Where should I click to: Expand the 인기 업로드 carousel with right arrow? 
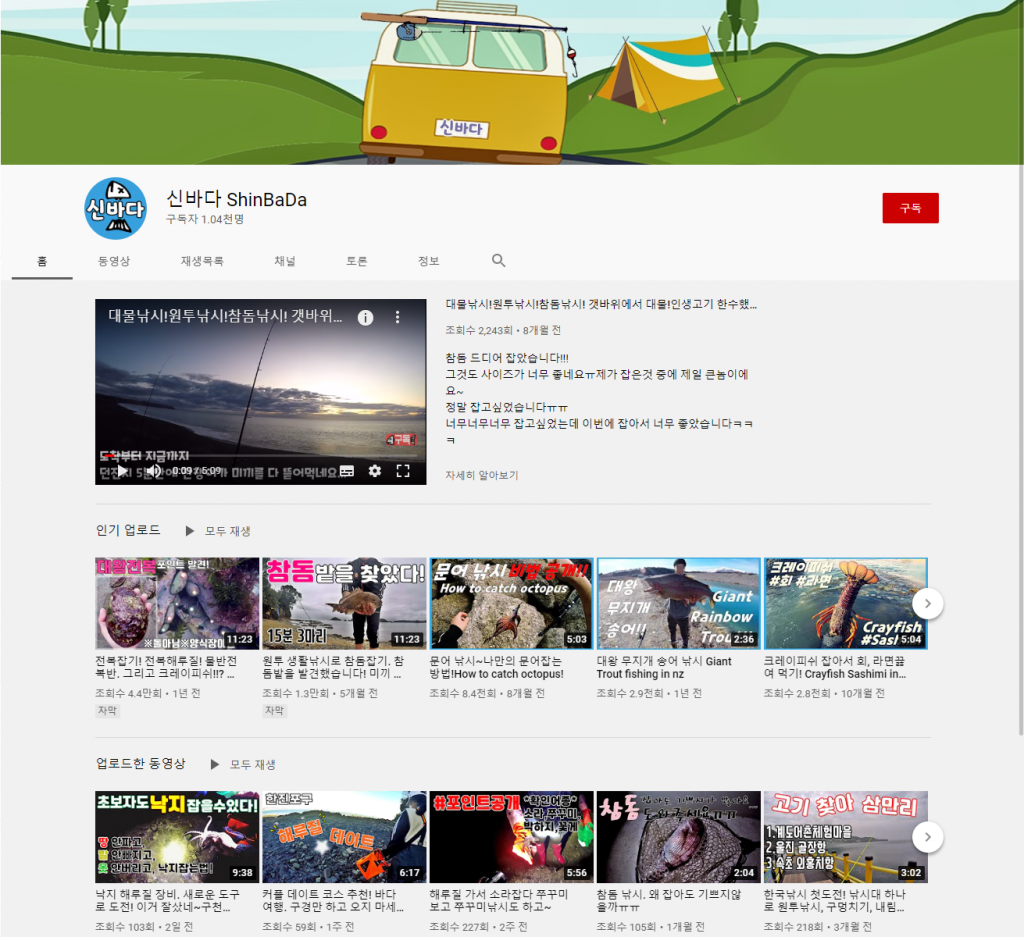[927, 603]
